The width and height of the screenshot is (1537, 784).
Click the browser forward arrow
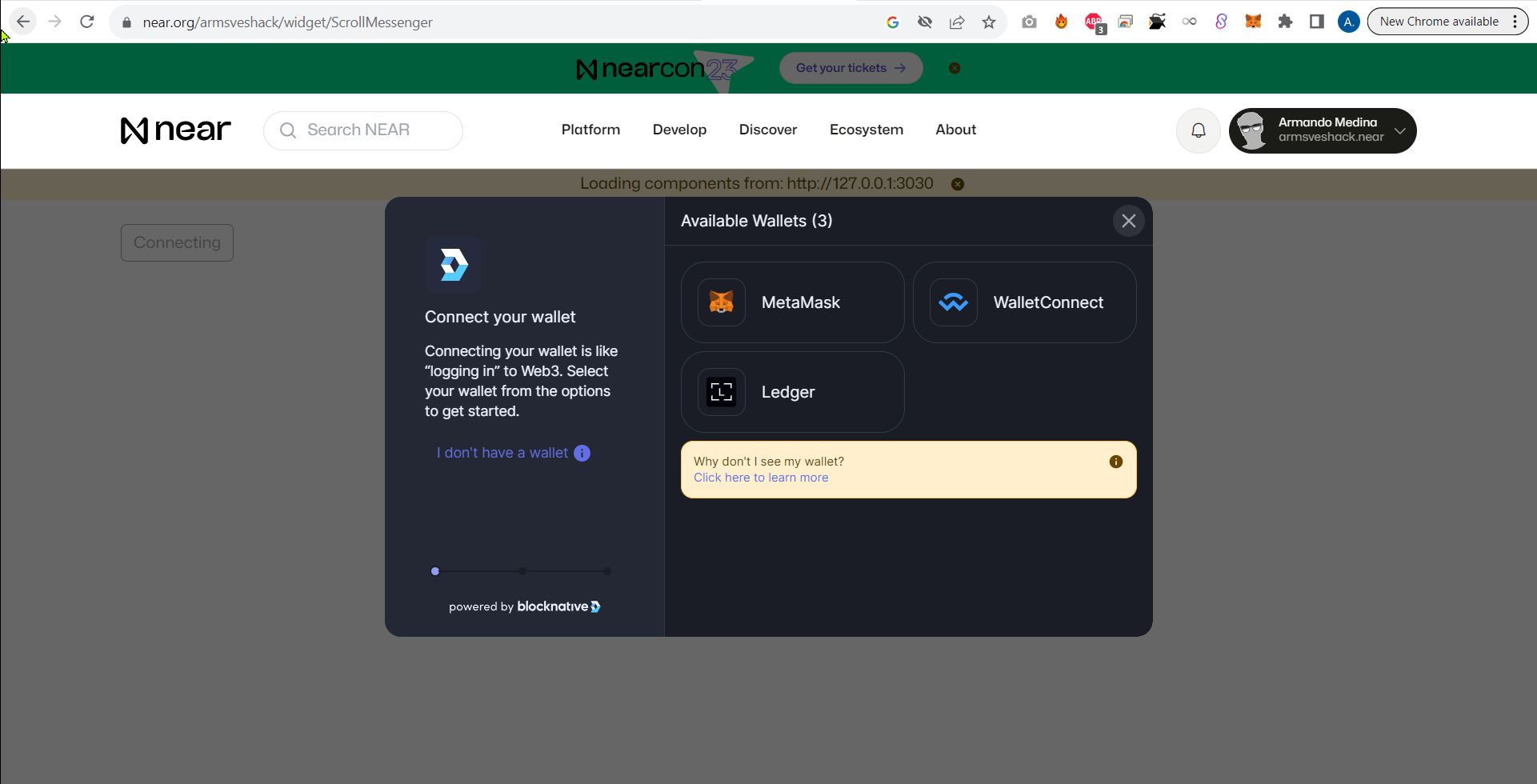[x=55, y=22]
